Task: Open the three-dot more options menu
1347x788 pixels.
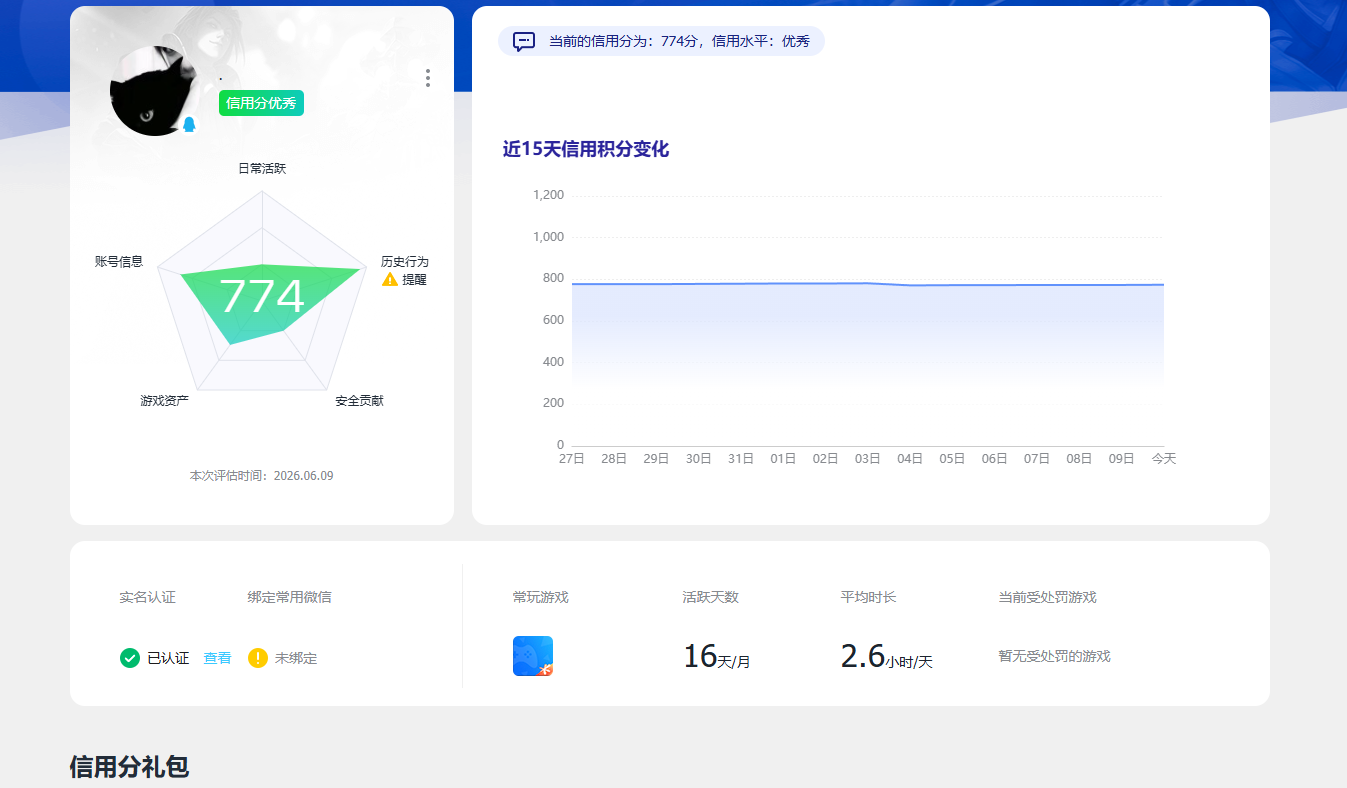Action: tap(428, 78)
